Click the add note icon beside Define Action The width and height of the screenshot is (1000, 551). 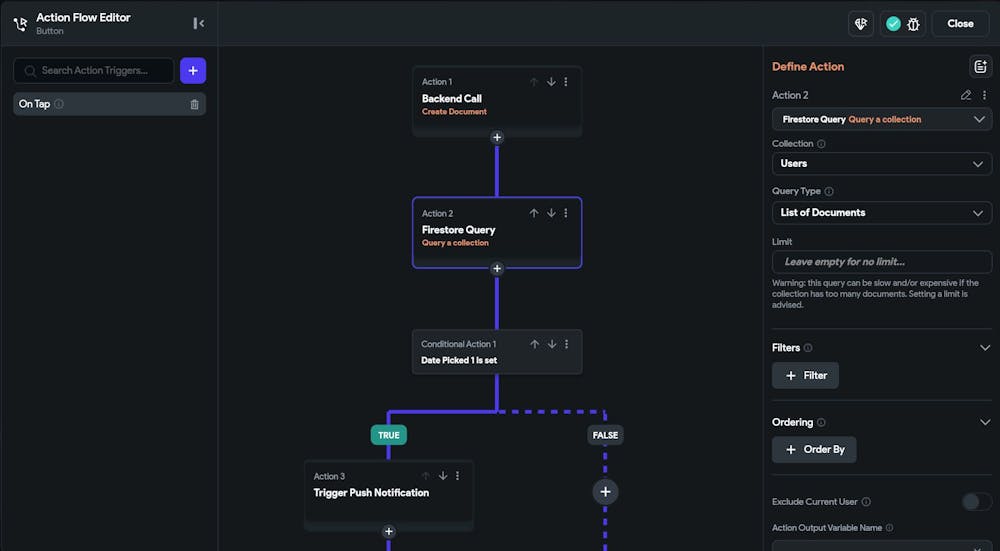(x=980, y=67)
